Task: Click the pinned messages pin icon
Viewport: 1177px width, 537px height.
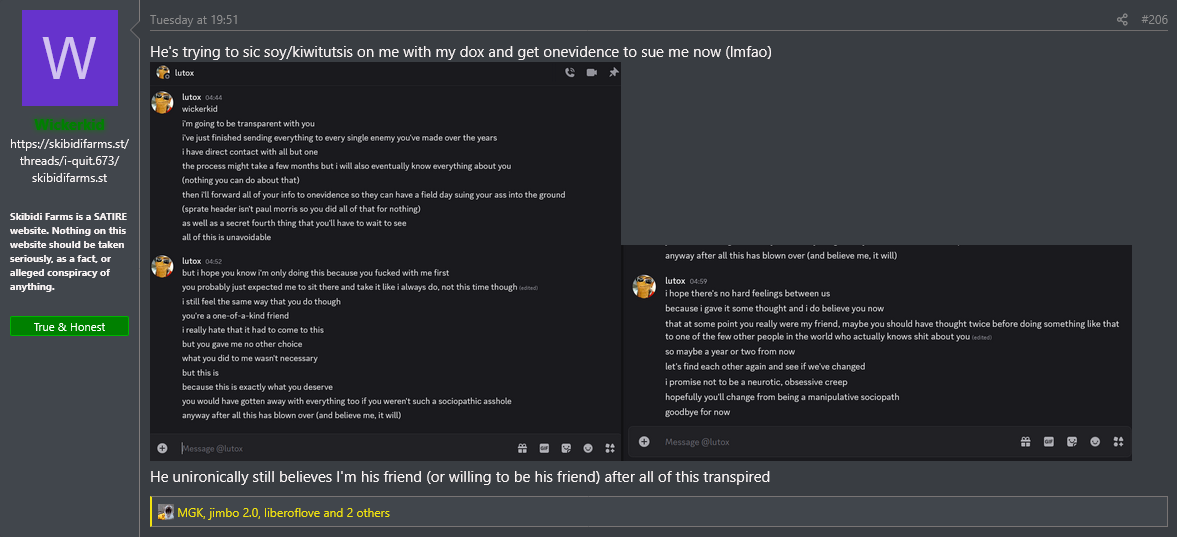Action: point(613,72)
